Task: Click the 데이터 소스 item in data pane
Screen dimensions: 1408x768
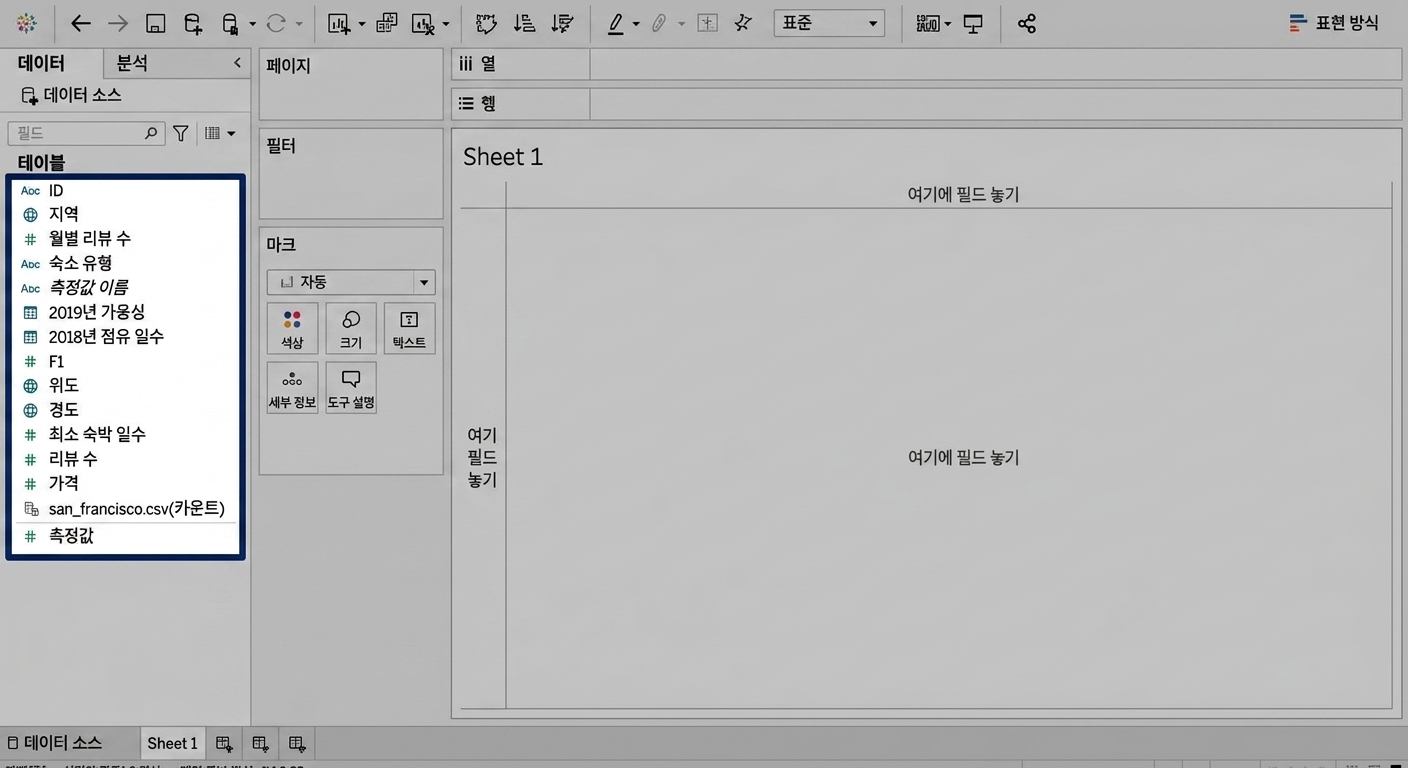Action: tap(72, 95)
